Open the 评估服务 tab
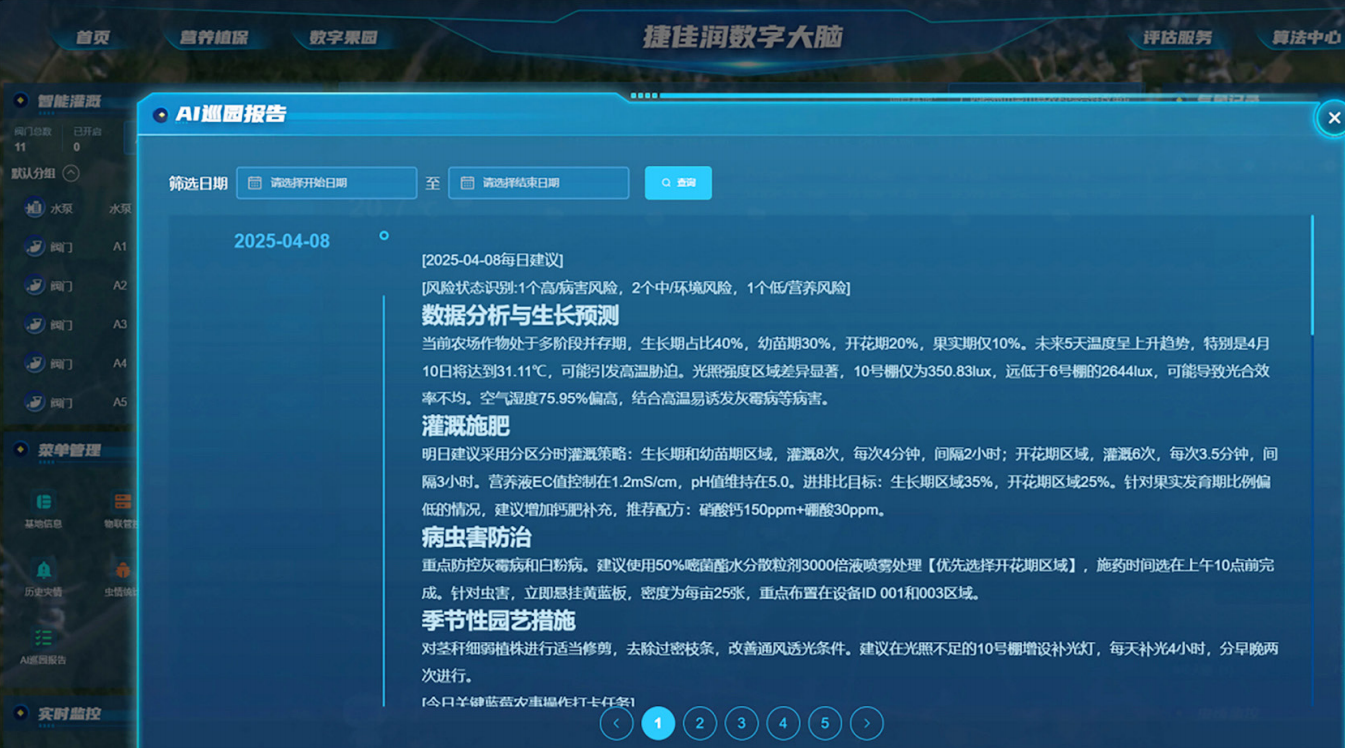The width and height of the screenshot is (1345, 748). click(x=1177, y=38)
